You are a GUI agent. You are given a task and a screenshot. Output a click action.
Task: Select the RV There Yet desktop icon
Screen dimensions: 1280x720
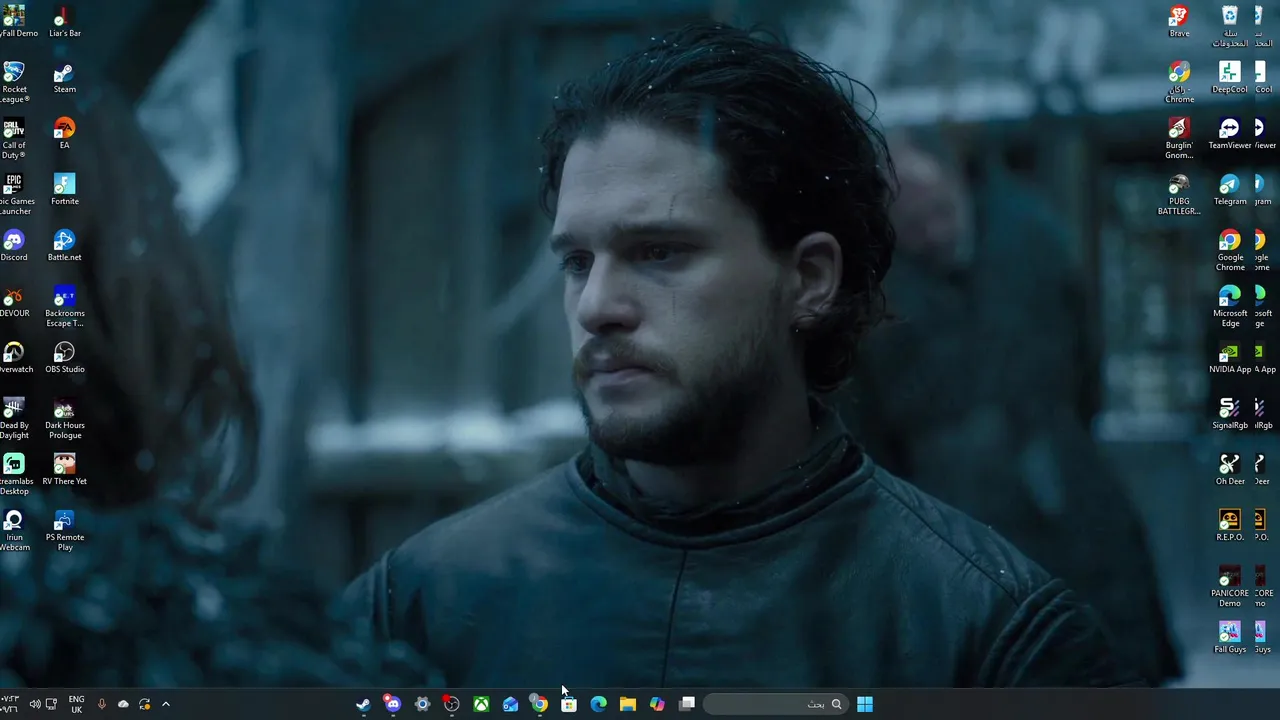[x=64, y=470]
